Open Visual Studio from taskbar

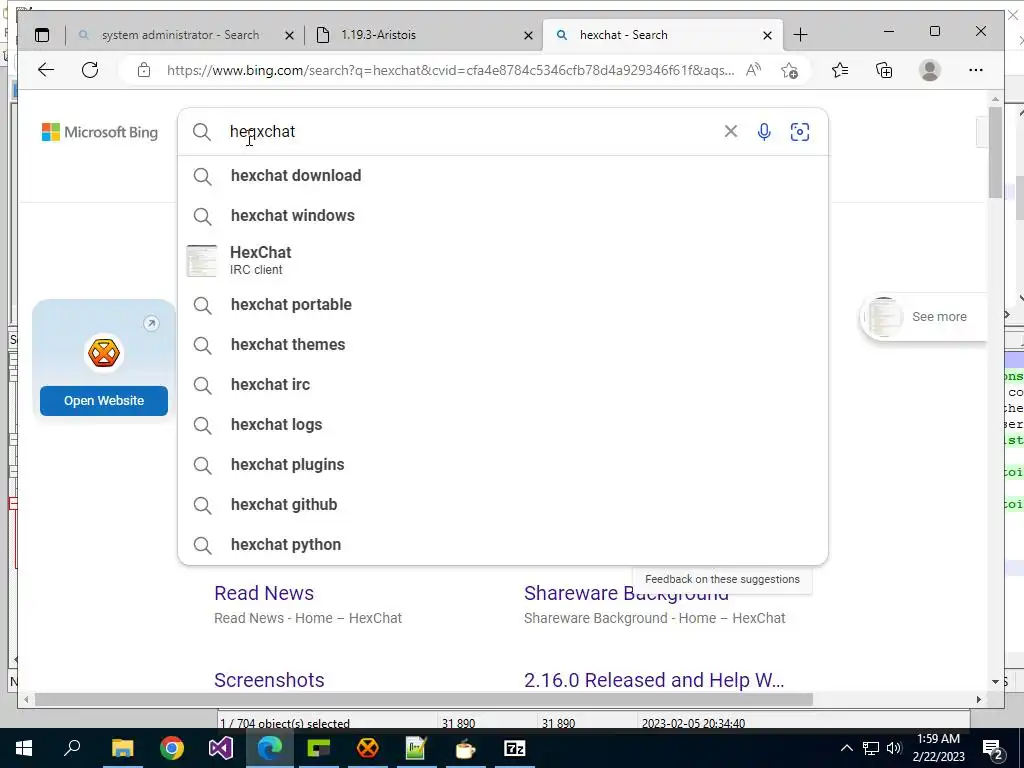tap(221, 748)
